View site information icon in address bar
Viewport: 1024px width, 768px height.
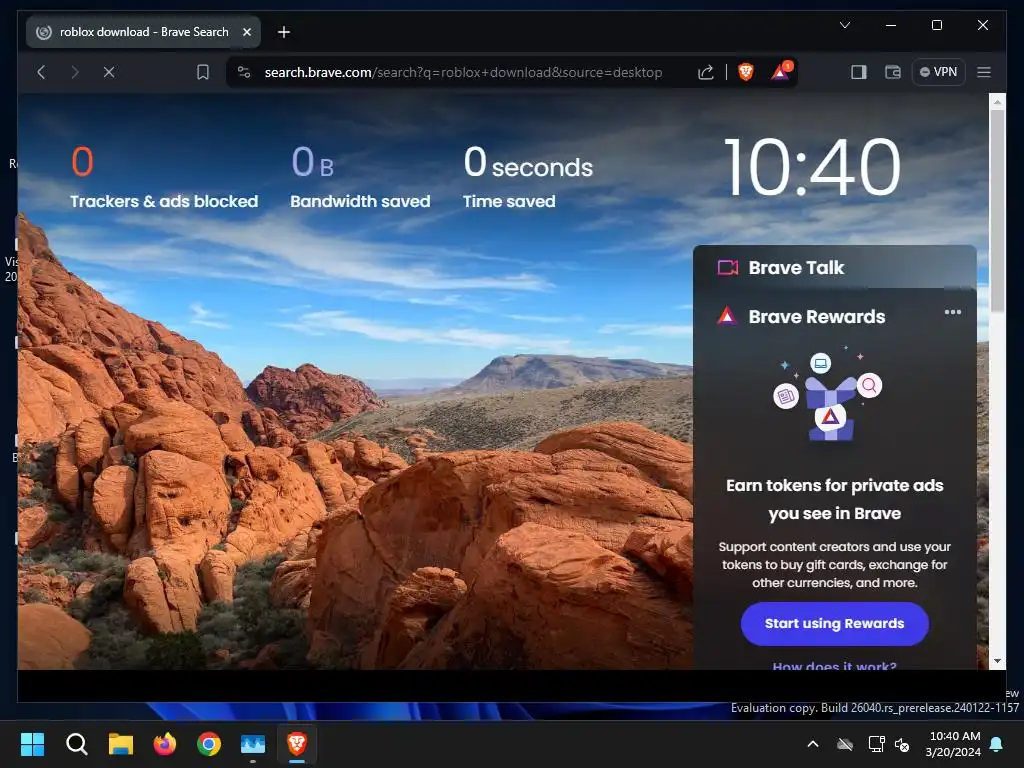244,72
